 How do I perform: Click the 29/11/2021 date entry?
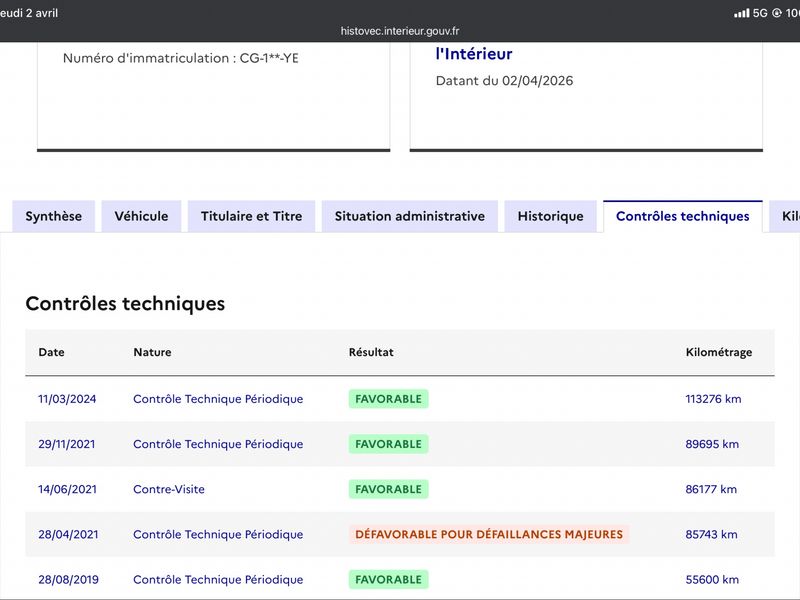pyautogui.click(x=67, y=444)
